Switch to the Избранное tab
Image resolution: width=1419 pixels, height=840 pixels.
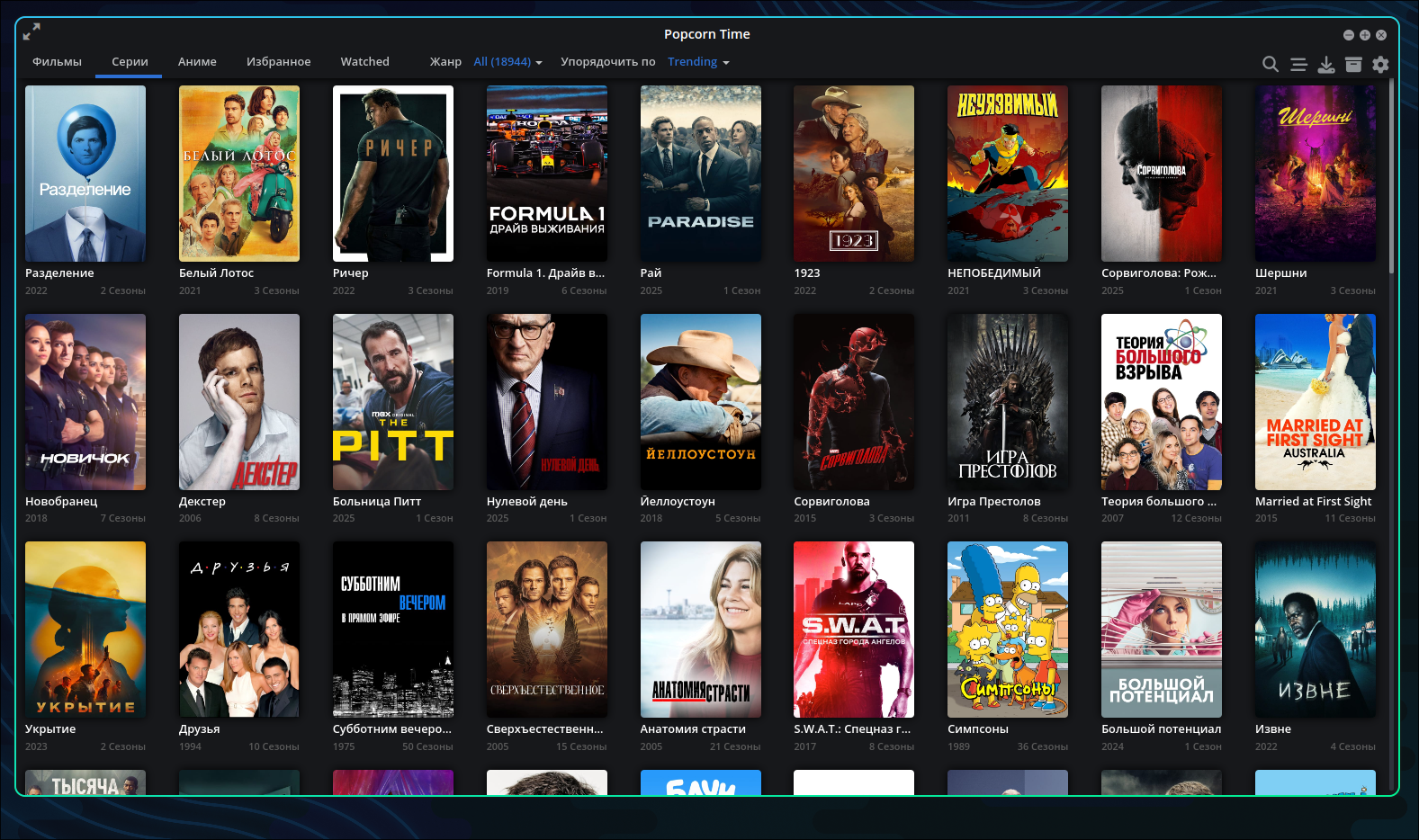click(278, 62)
